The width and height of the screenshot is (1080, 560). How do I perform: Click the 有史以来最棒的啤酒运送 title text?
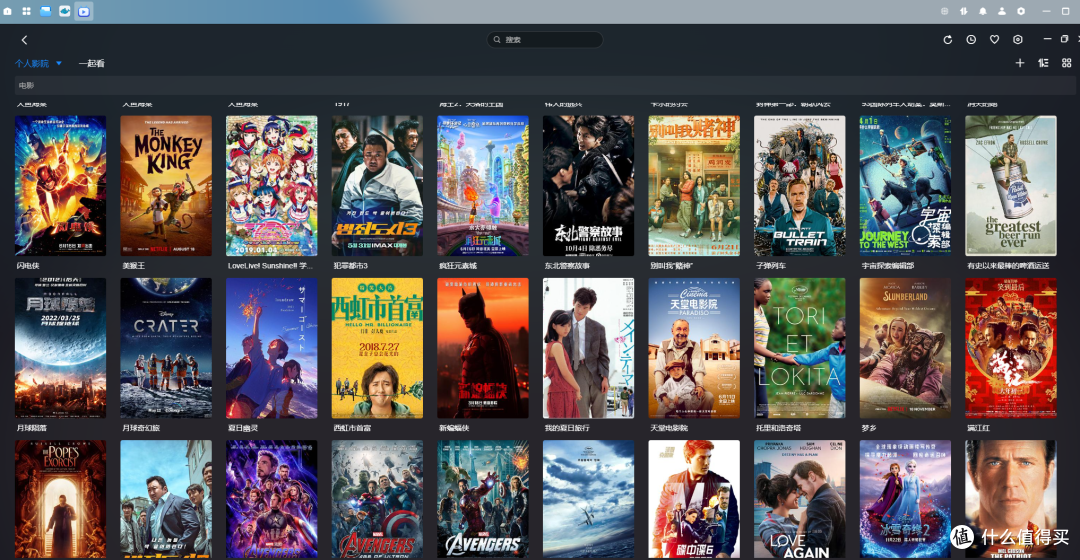tap(1008, 266)
